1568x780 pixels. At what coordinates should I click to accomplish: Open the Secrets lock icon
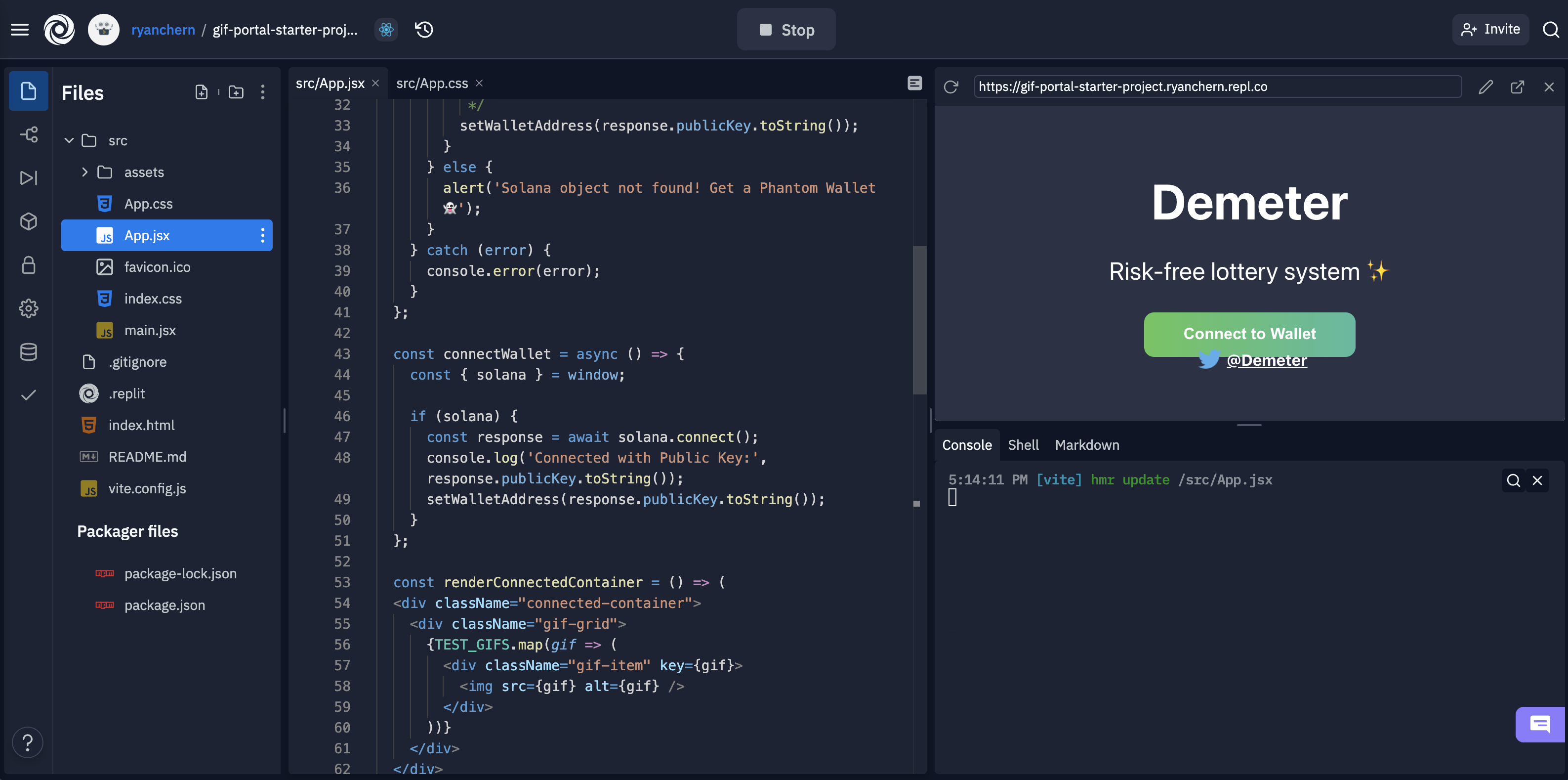(x=29, y=265)
